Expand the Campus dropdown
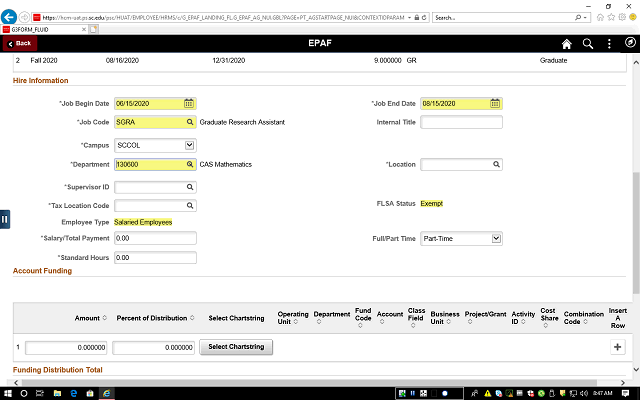Viewport: 640px width, 400px height. (x=189, y=145)
